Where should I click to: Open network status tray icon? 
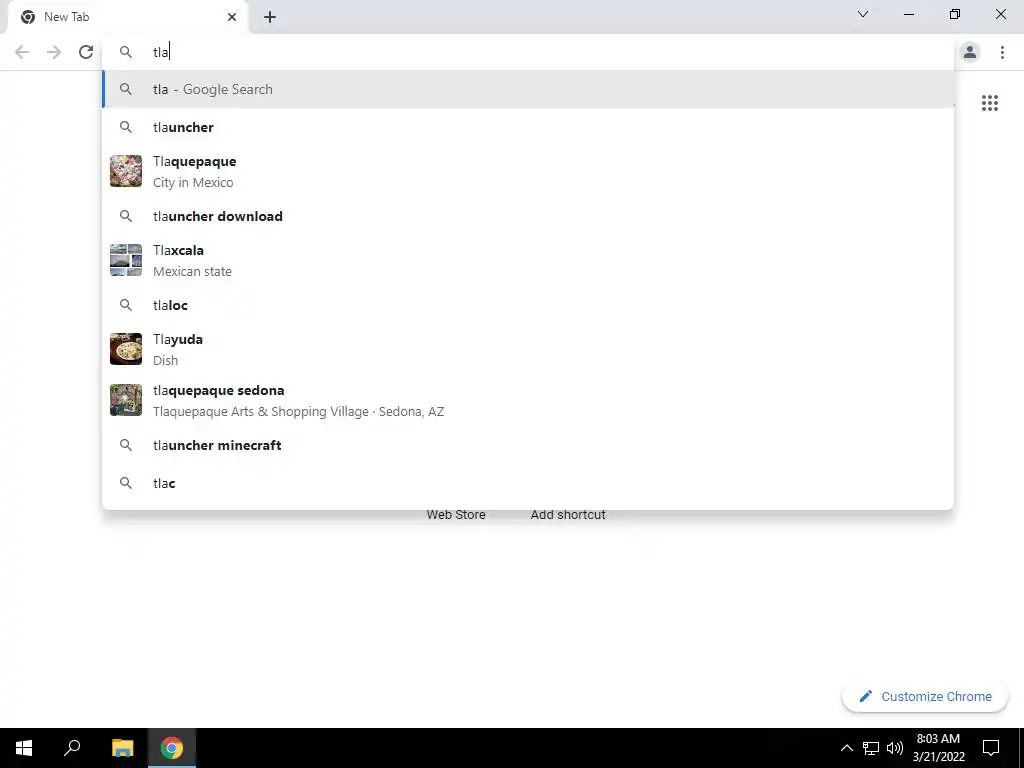point(871,748)
